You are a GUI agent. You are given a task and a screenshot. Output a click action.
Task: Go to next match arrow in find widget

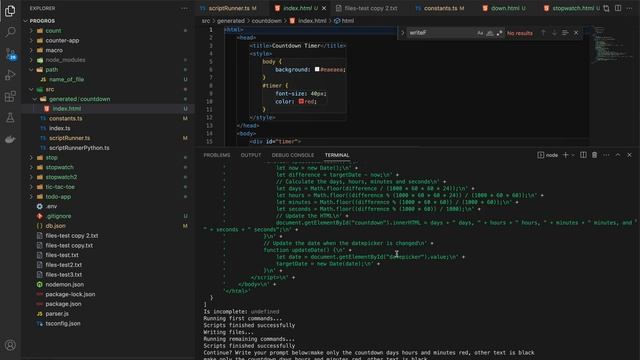click(554, 33)
